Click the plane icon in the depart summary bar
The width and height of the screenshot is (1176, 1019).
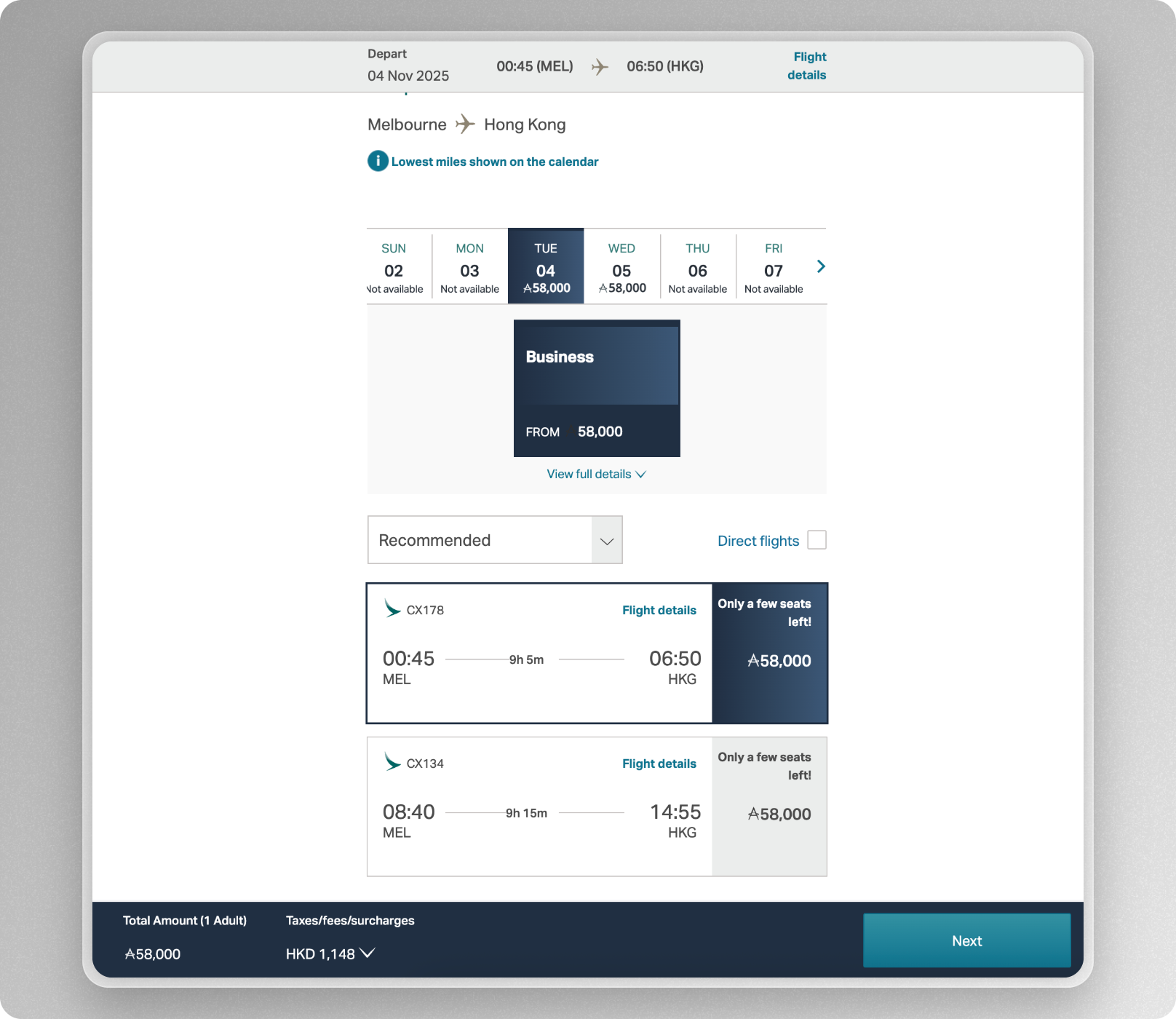pos(600,67)
